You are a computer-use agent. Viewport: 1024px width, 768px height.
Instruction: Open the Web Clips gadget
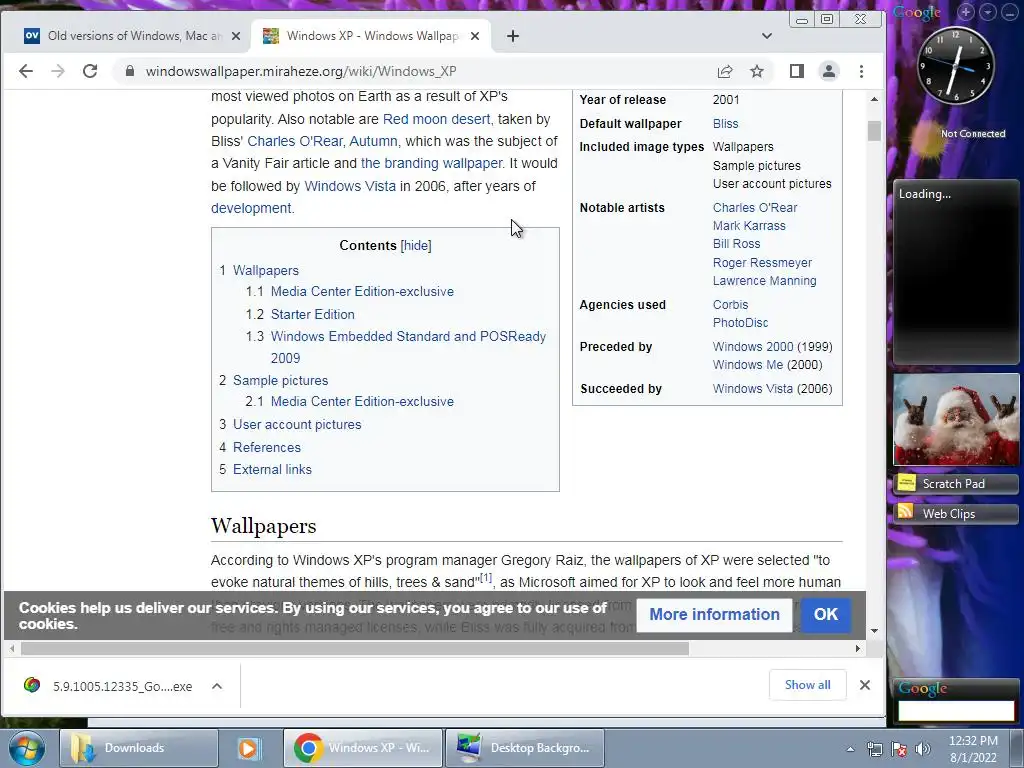pyautogui.click(x=955, y=514)
